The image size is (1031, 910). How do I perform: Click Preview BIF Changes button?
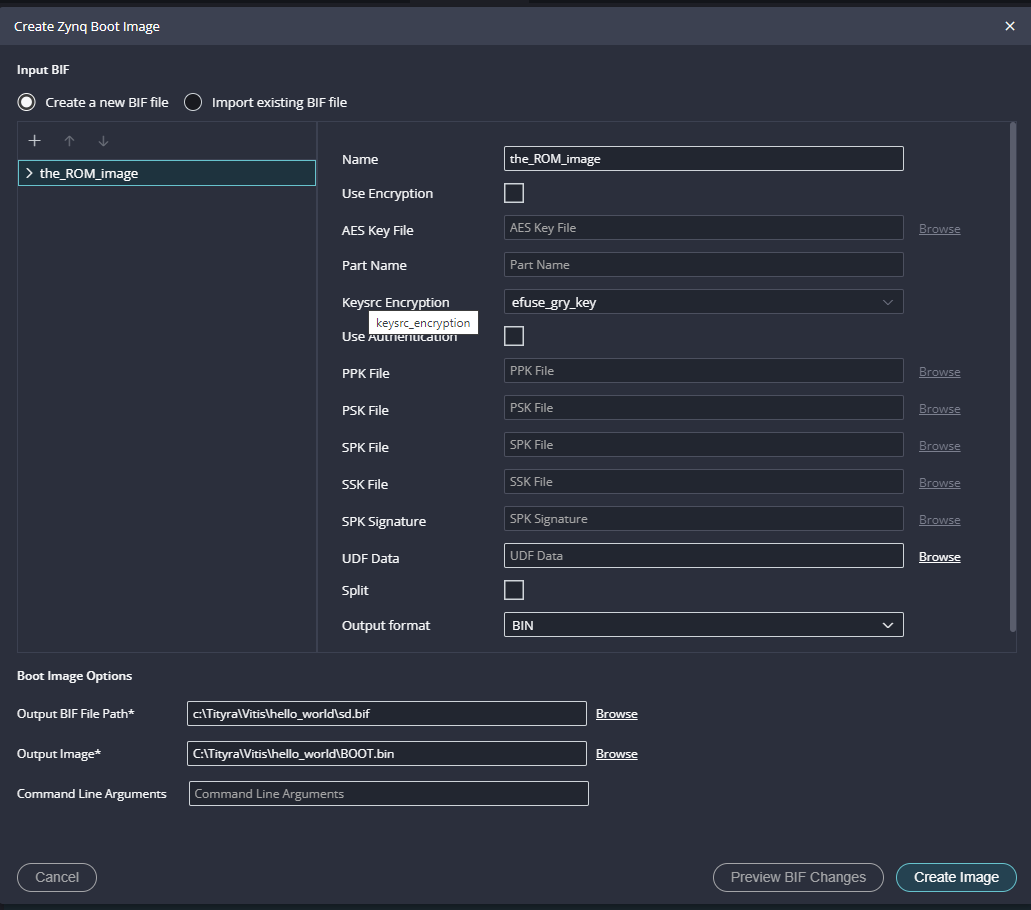[x=797, y=877]
